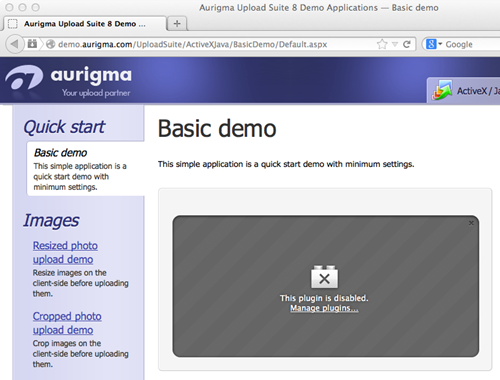Dismiss the disabled plugin box with its X

tap(471, 223)
